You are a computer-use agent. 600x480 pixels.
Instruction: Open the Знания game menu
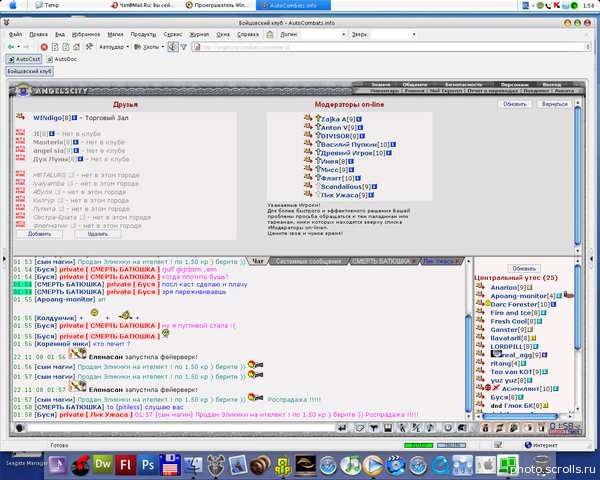[381, 84]
